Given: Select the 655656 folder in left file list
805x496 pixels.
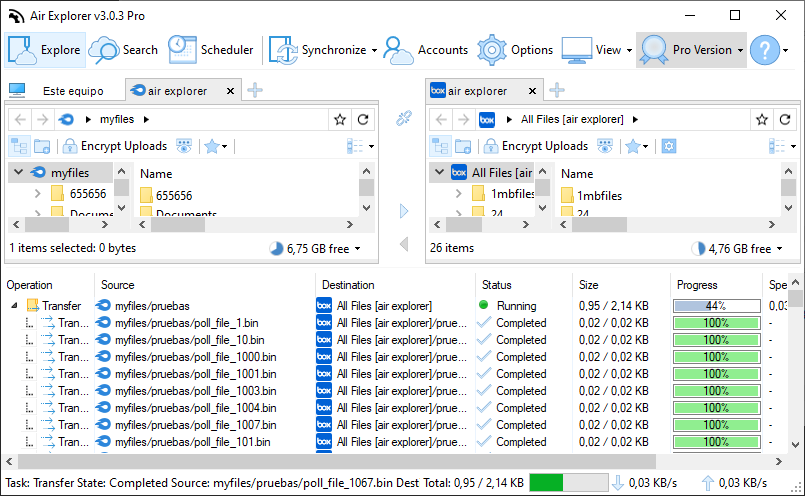Looking at the screenshot, I should pos(166,196).
